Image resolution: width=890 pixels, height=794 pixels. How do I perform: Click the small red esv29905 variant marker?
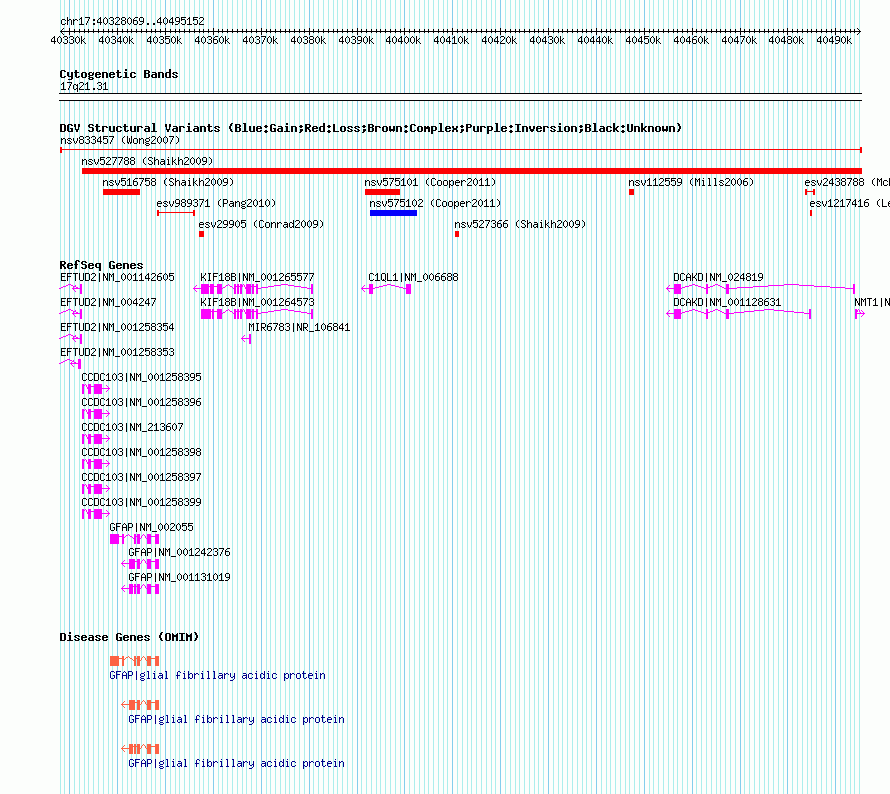tap(201, 234)
